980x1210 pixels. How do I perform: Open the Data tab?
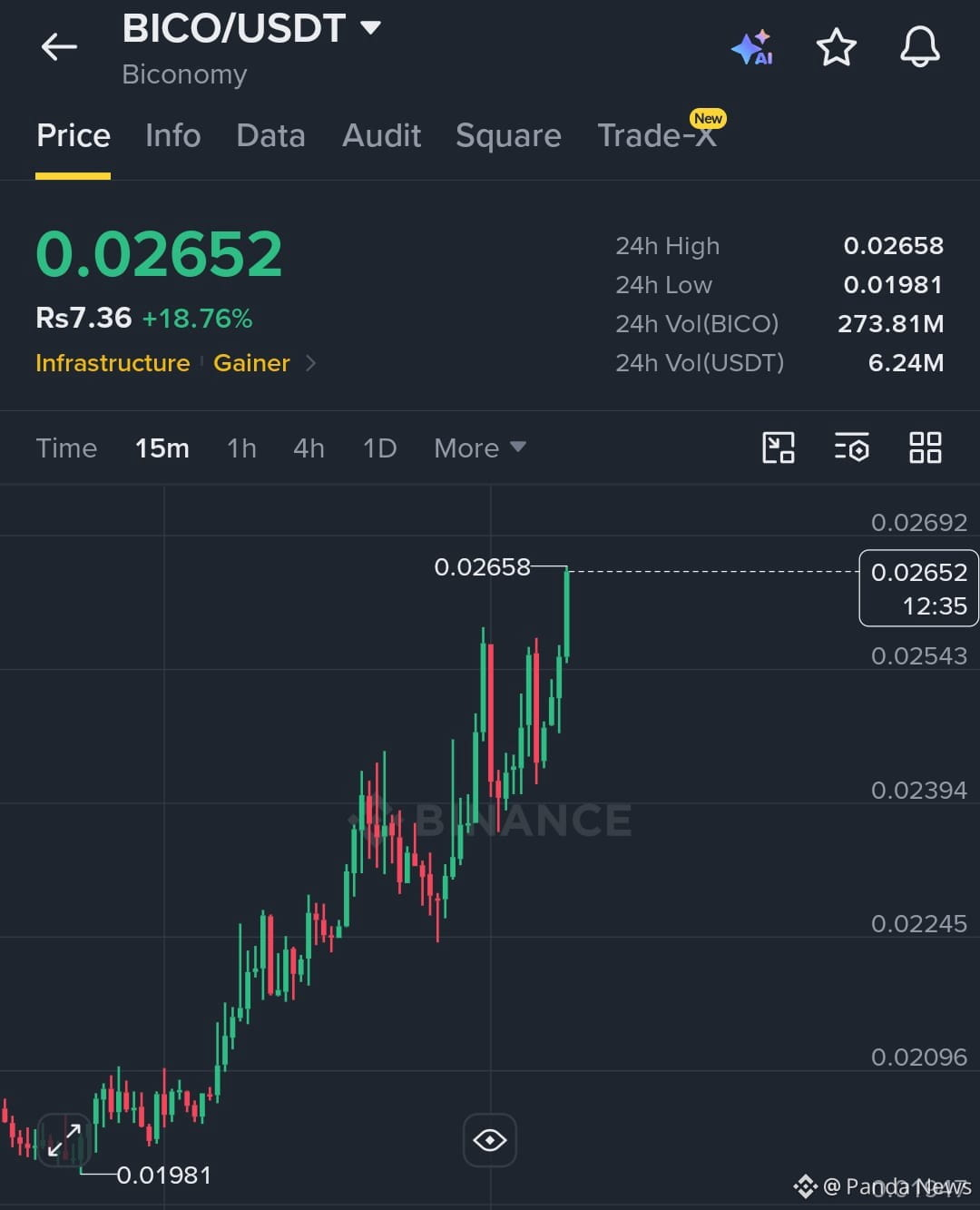click(x=270, y=136)
